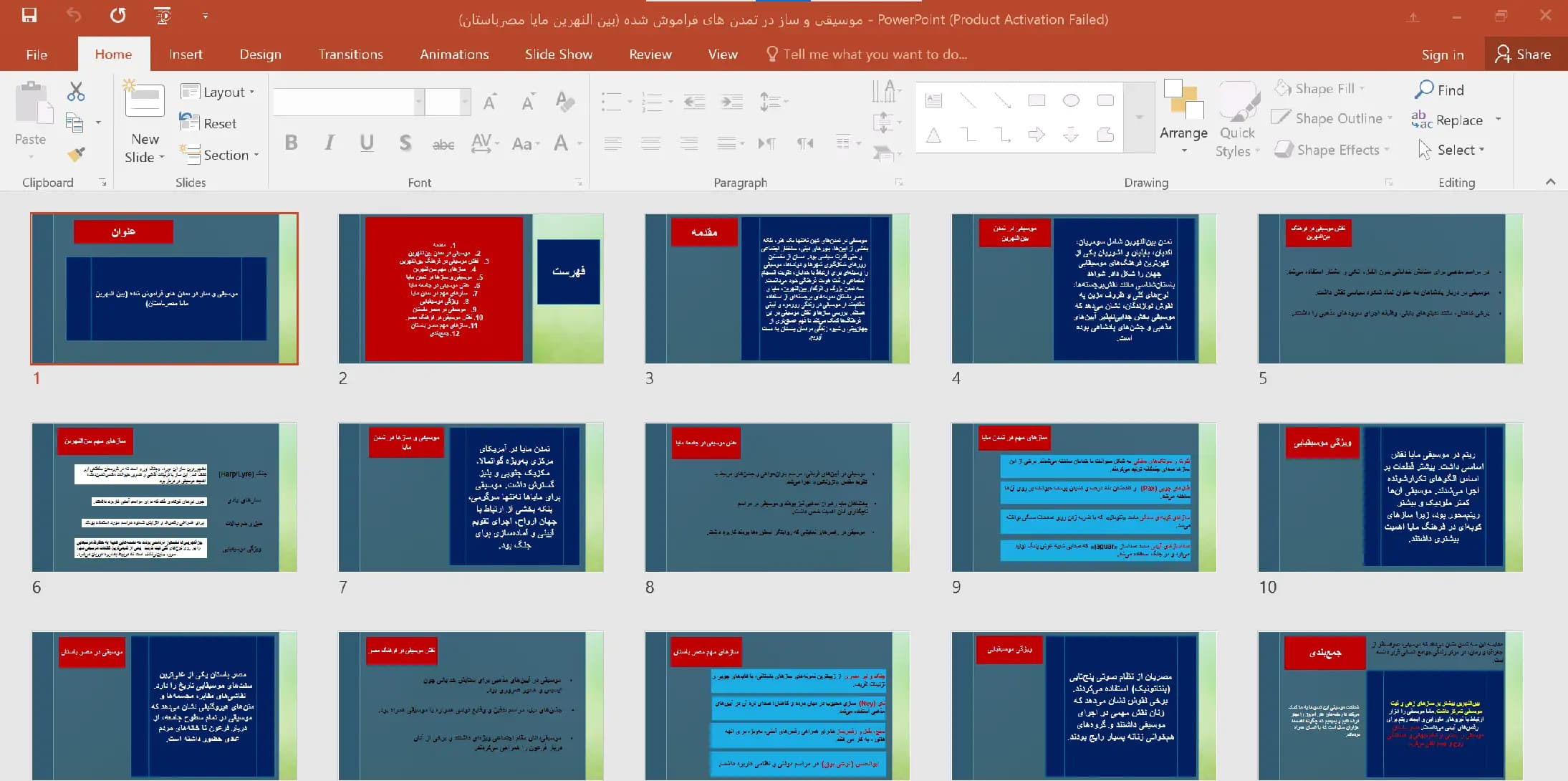Click Sign in
The height and width of the screenshot is (781, 1568).
(1442, 55)
